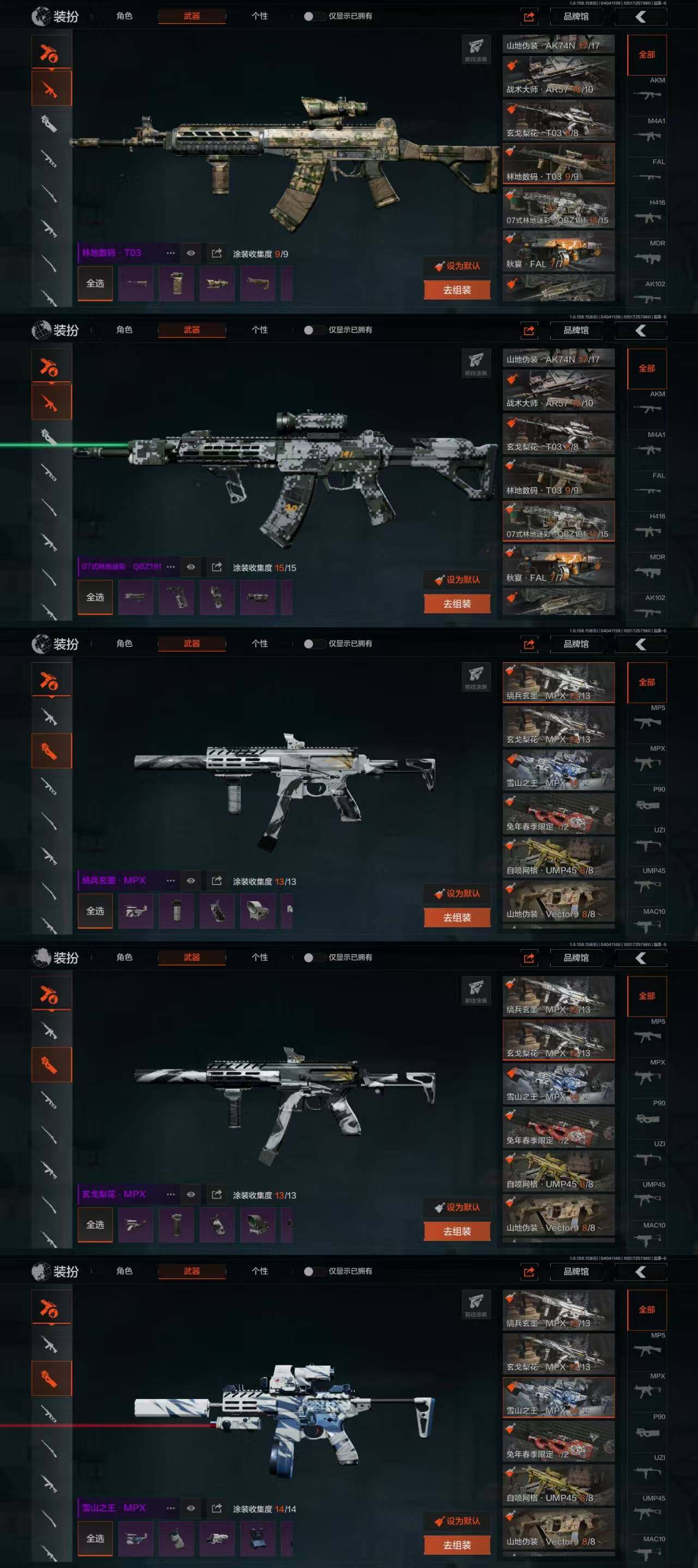Select 自喷网格 · UMP45 skin beside the 雪山之王 gun

click(558, 1485)
